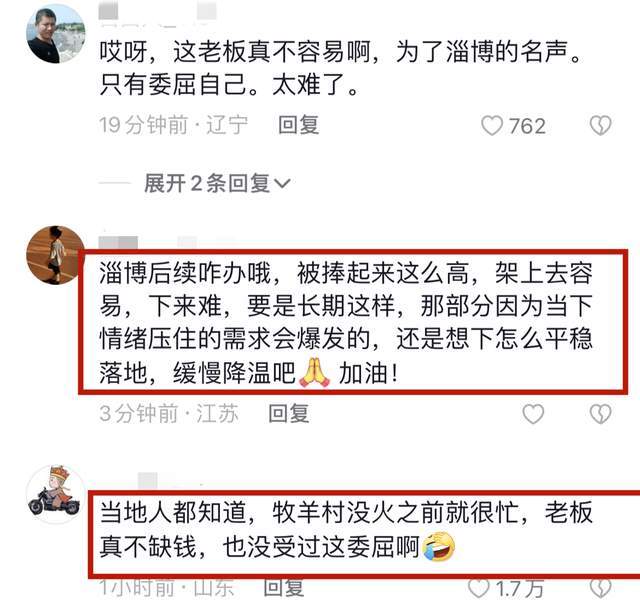This screenshot has width=640, height=603.
Task: Dislike the Liaoning user's comment
Action: [x=600, y=125]
